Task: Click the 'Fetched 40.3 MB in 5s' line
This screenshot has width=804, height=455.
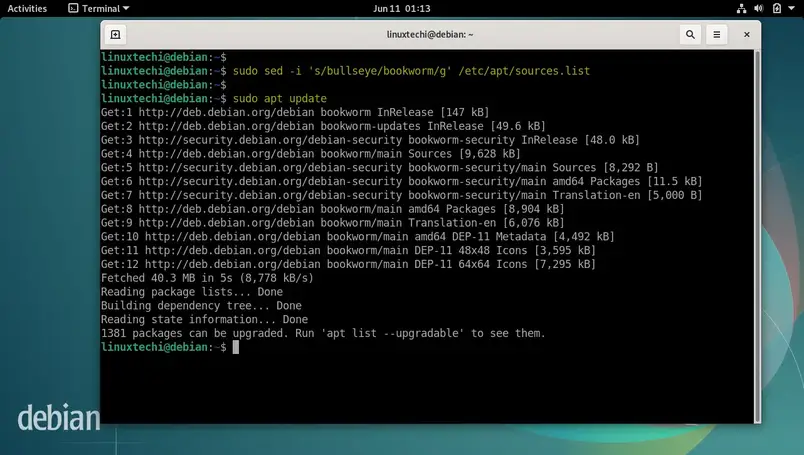Action: 207,279
